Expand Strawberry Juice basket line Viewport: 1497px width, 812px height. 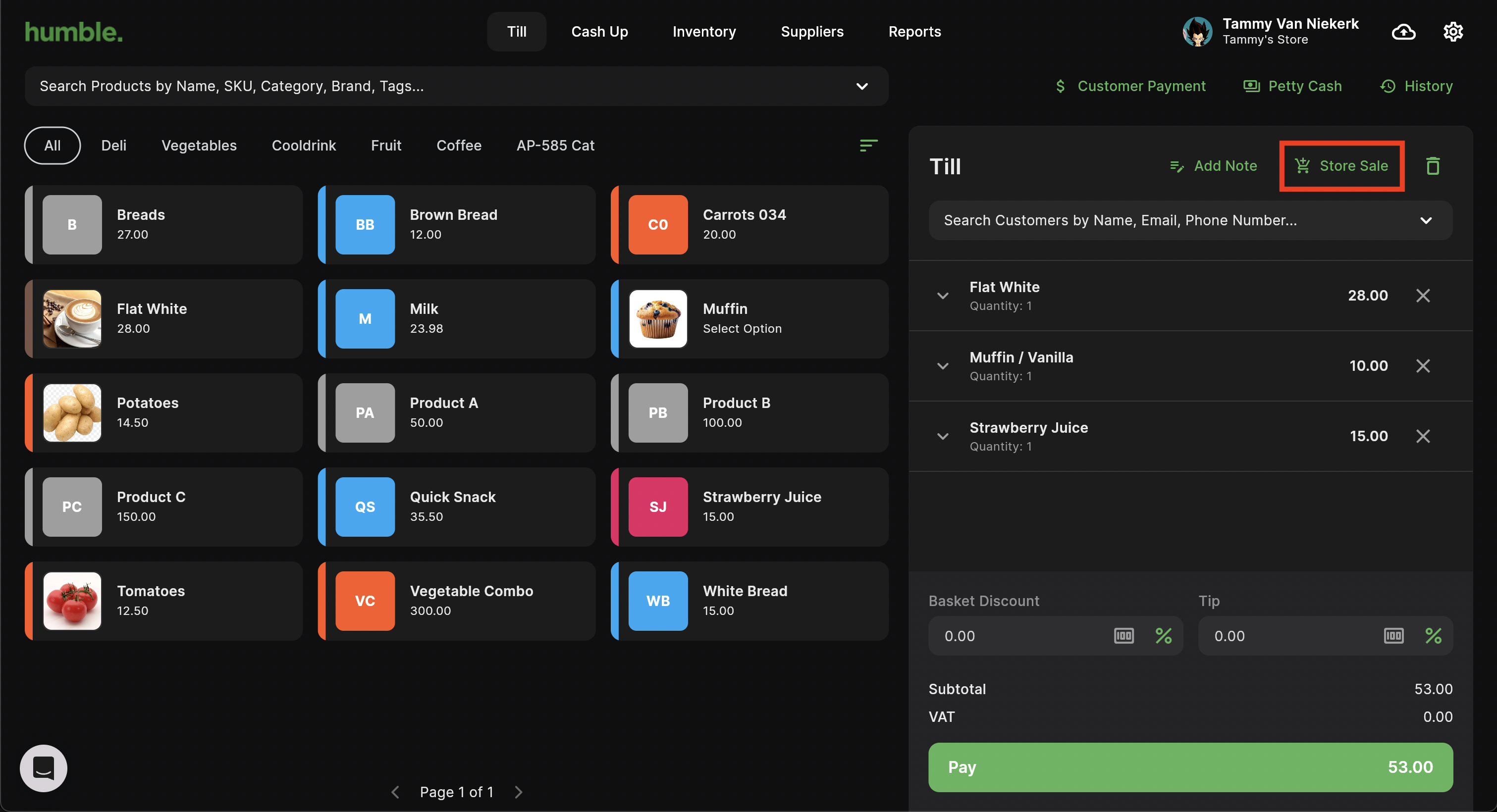coord(943,436)
